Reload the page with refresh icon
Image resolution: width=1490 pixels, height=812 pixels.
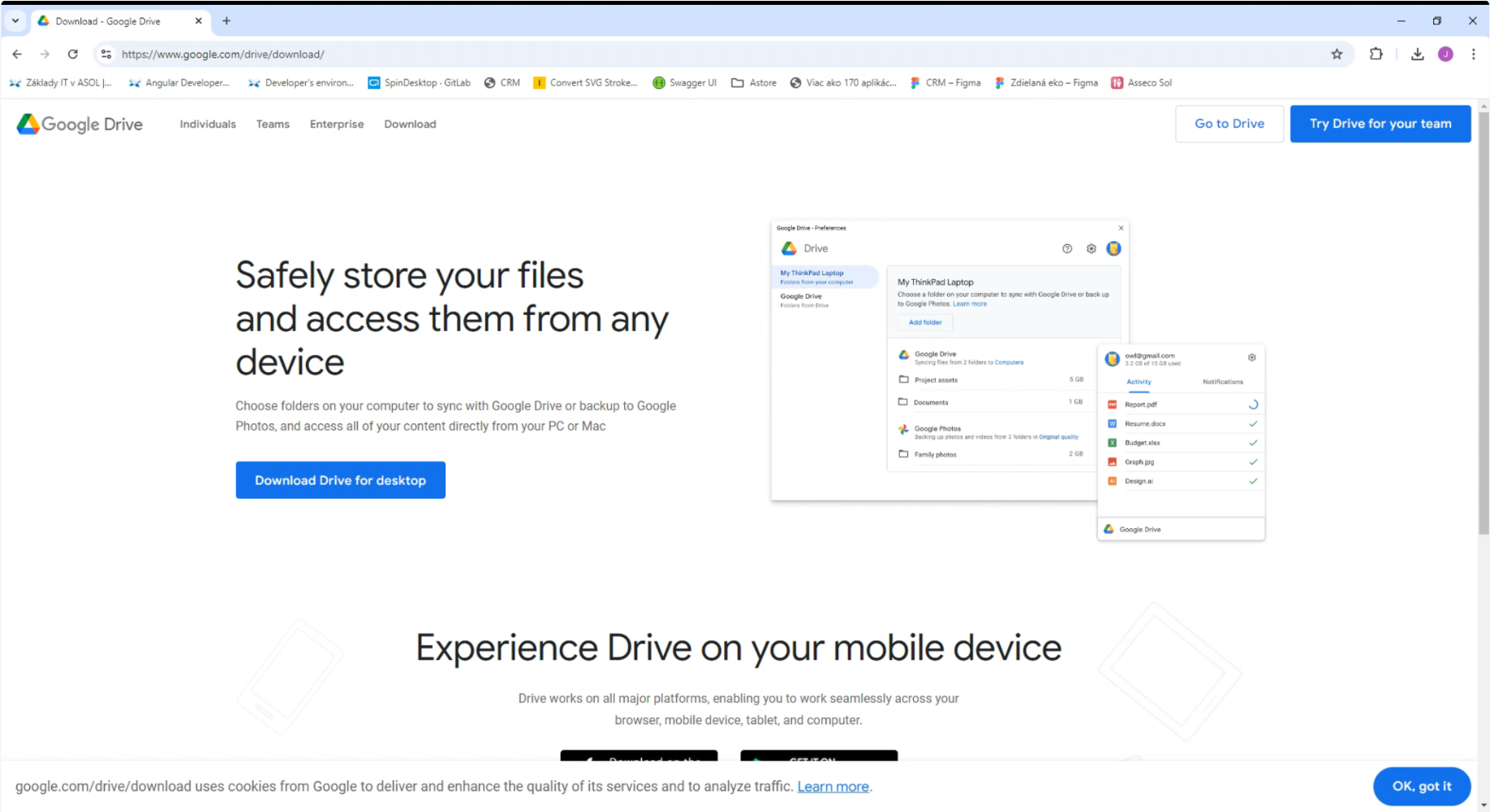click(73, 54)
